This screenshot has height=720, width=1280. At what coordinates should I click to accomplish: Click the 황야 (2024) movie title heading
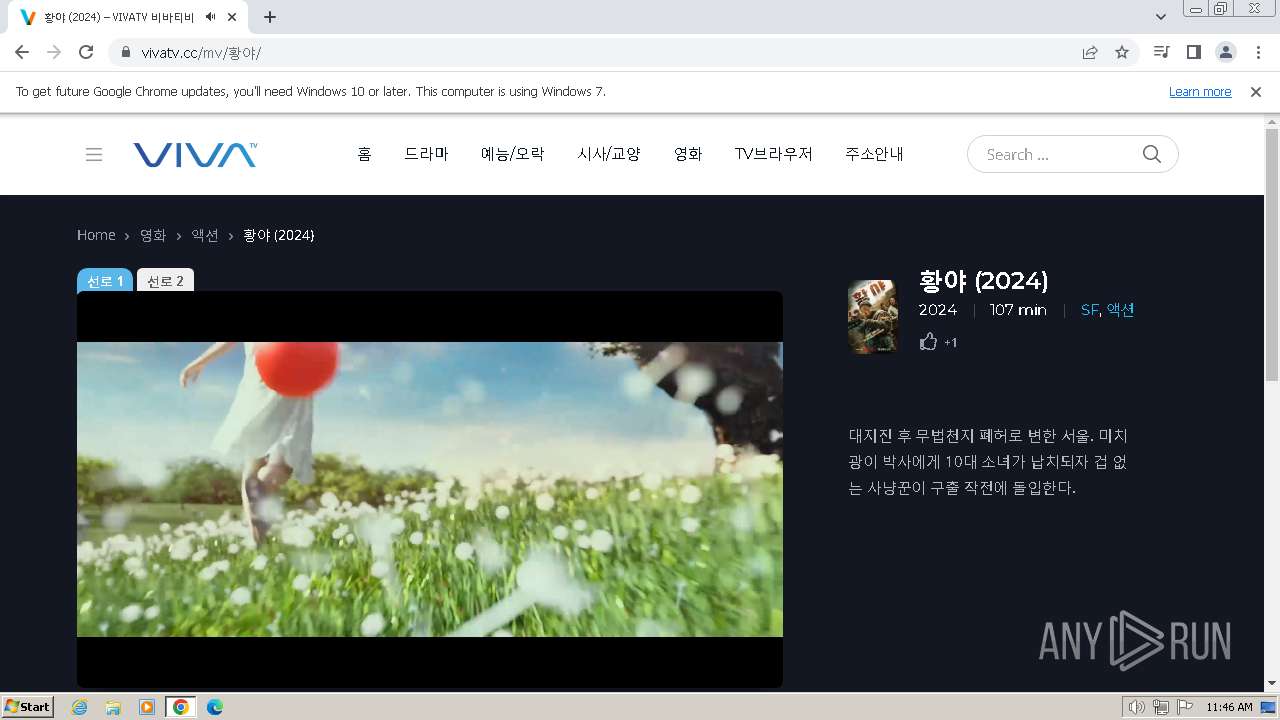[983, 280]
